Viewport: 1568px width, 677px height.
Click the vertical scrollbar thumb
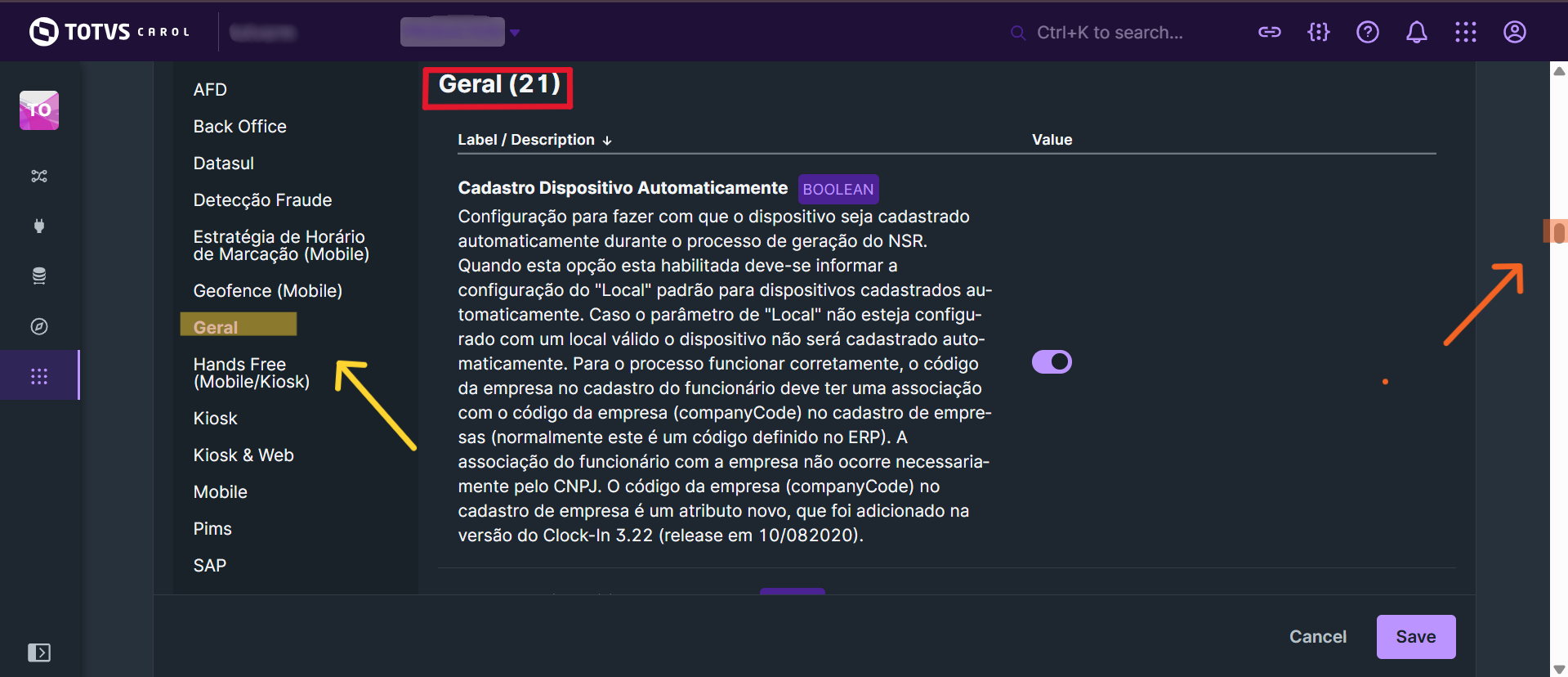point(1559,232)
